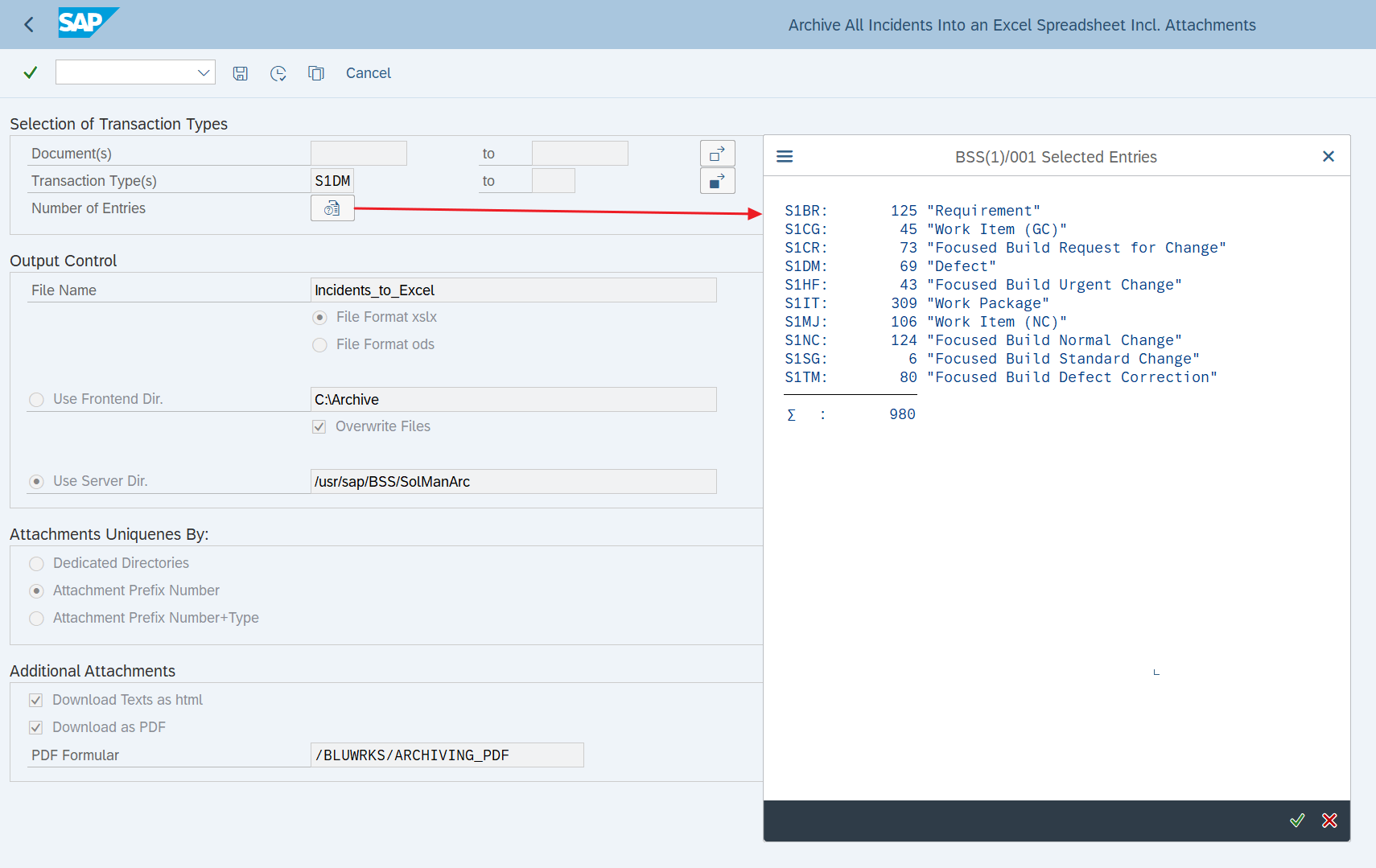
Task: Click the Number of Entries button
Action: point(332,208)
